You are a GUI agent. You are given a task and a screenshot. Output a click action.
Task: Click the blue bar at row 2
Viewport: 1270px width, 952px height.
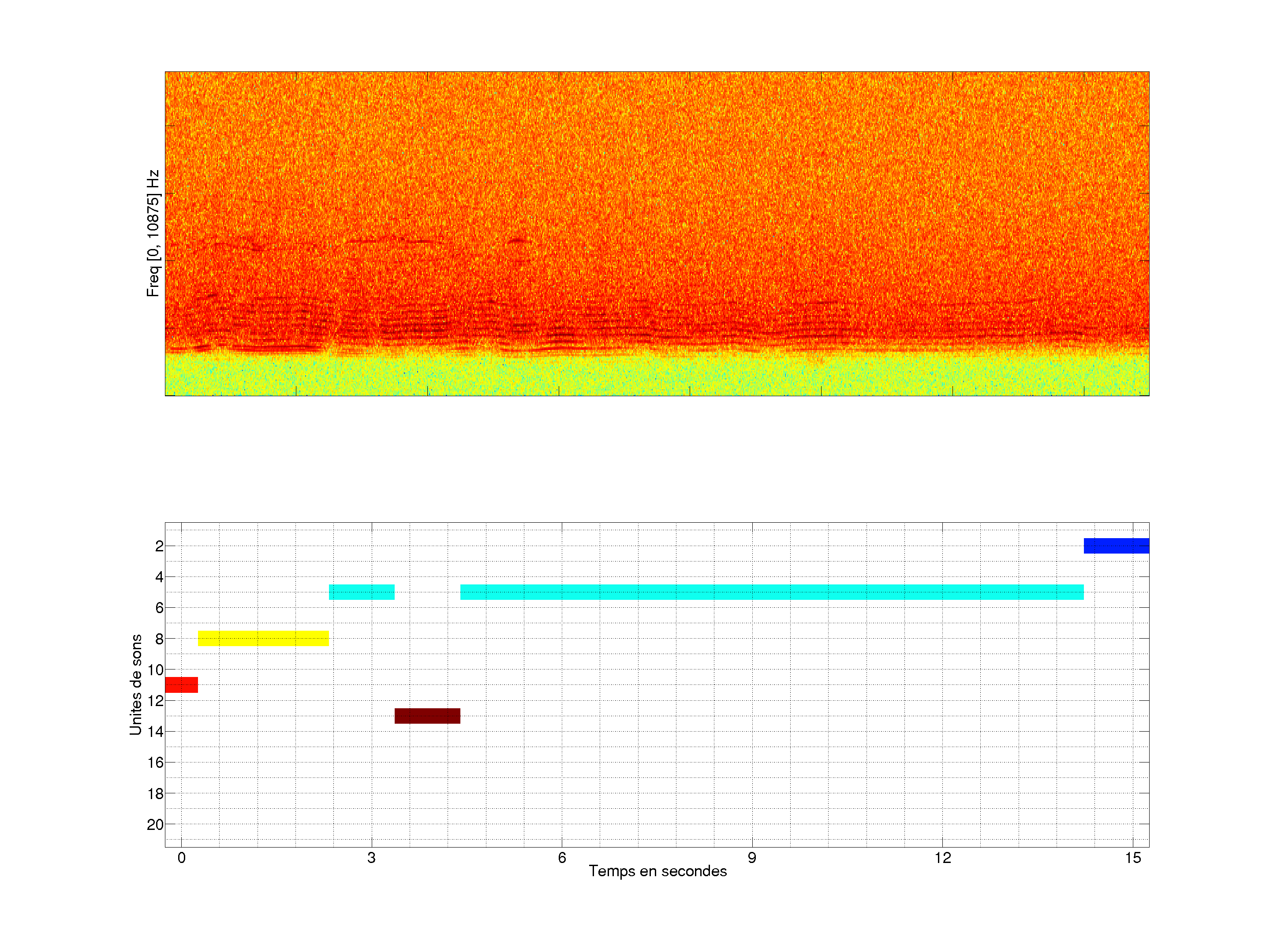pyautogui.click(x=1116, y=546)
